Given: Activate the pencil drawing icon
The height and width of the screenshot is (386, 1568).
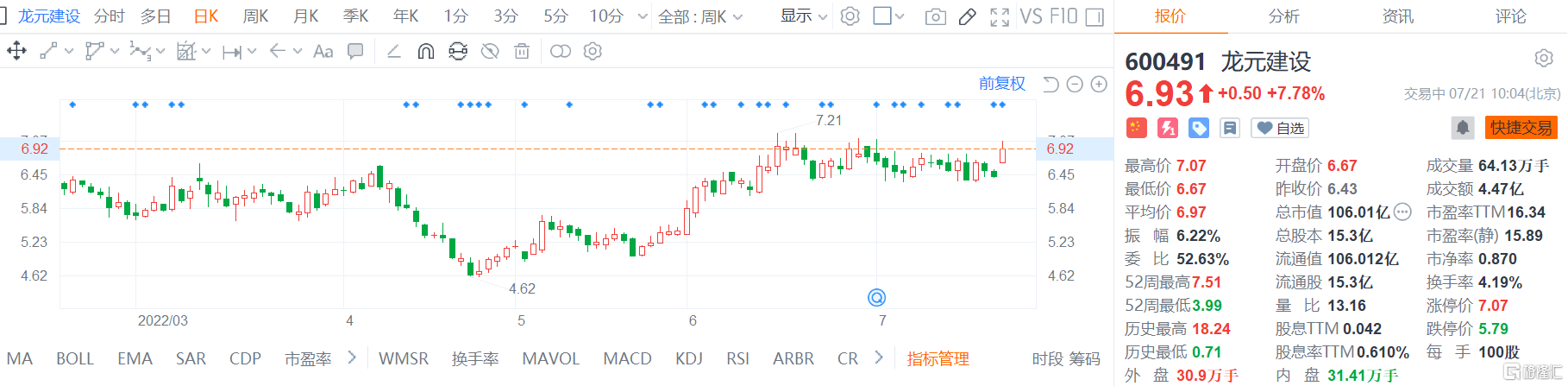Looking at the screenshot, I should tap(968, 16).
